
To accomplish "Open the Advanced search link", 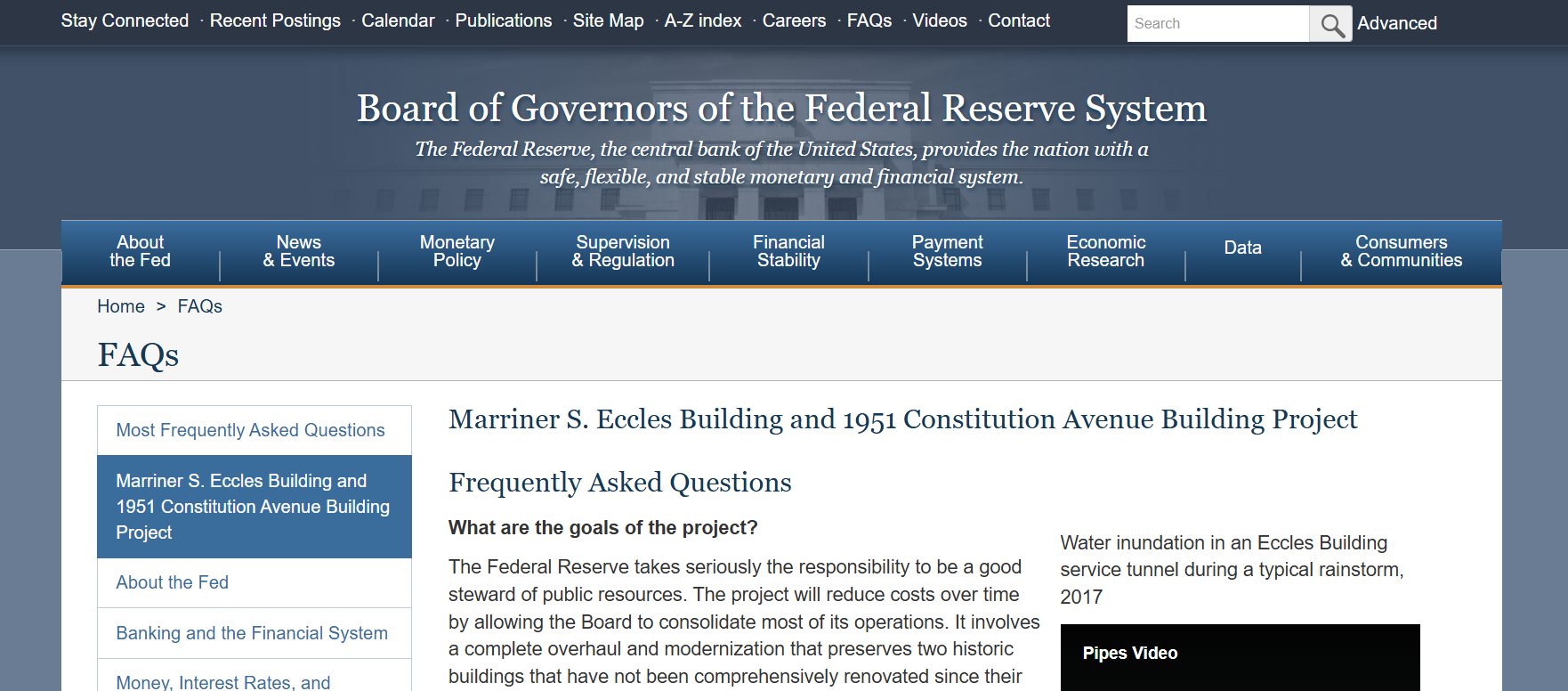I will click(1396, 24).
